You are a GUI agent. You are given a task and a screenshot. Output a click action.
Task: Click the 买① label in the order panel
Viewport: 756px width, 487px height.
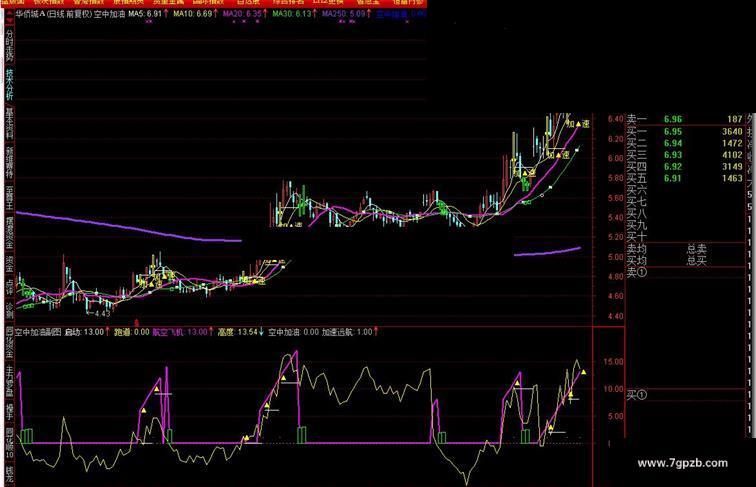pos(636,395)
